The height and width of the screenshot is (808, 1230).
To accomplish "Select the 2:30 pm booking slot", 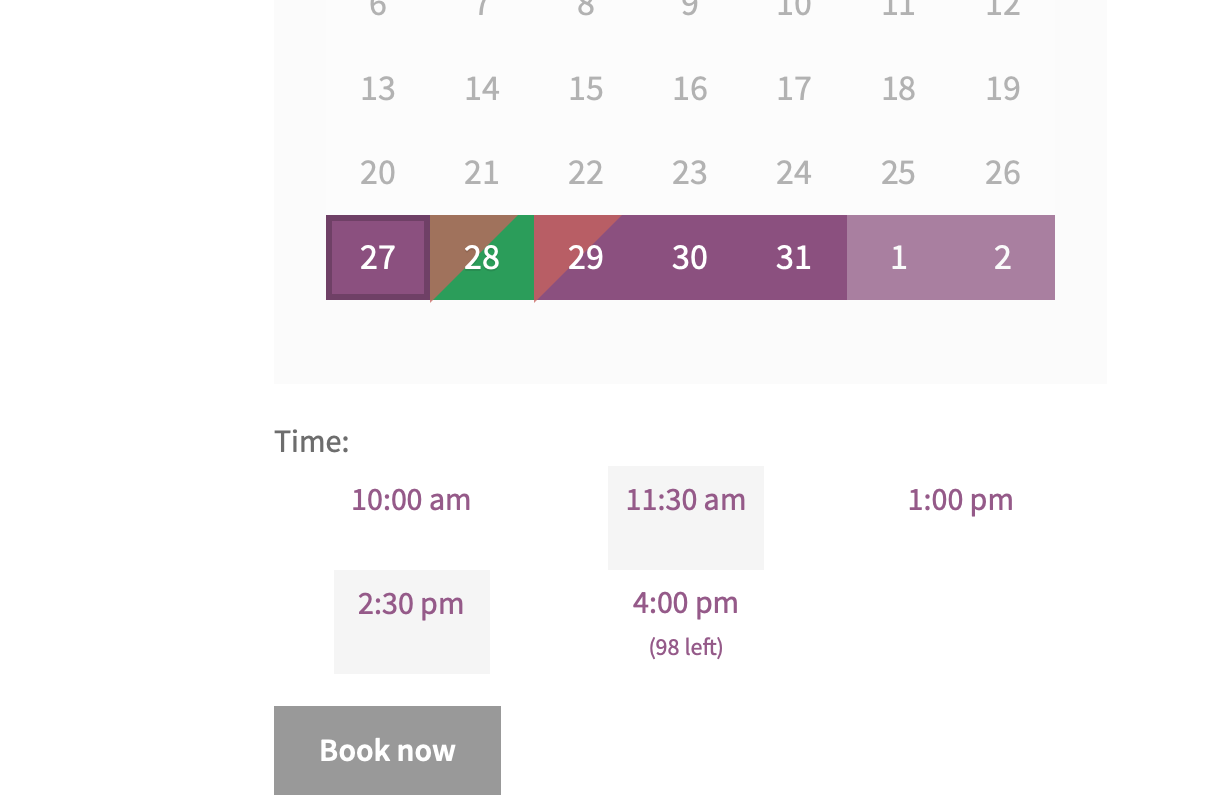I will pos(411,603).
